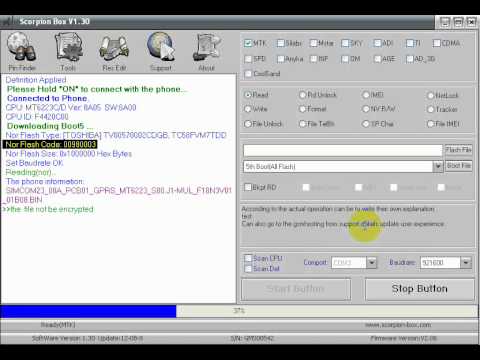
Task: Tick the Bkpt RD checkbox
Action: pos(248,187)
